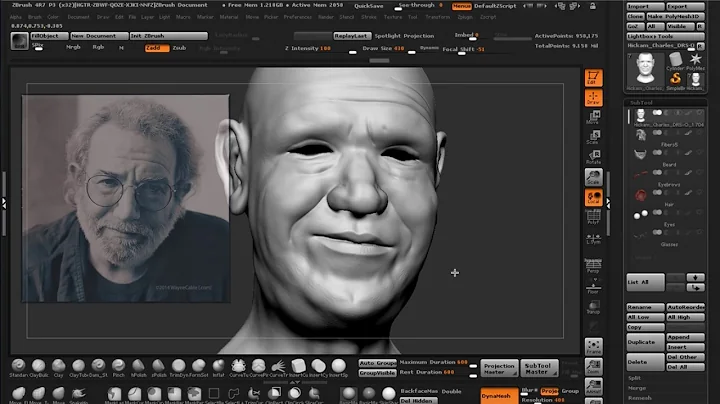Click the QuickSave button
The height and width of the screenshot is (404, 720).
tap(369, 6)
